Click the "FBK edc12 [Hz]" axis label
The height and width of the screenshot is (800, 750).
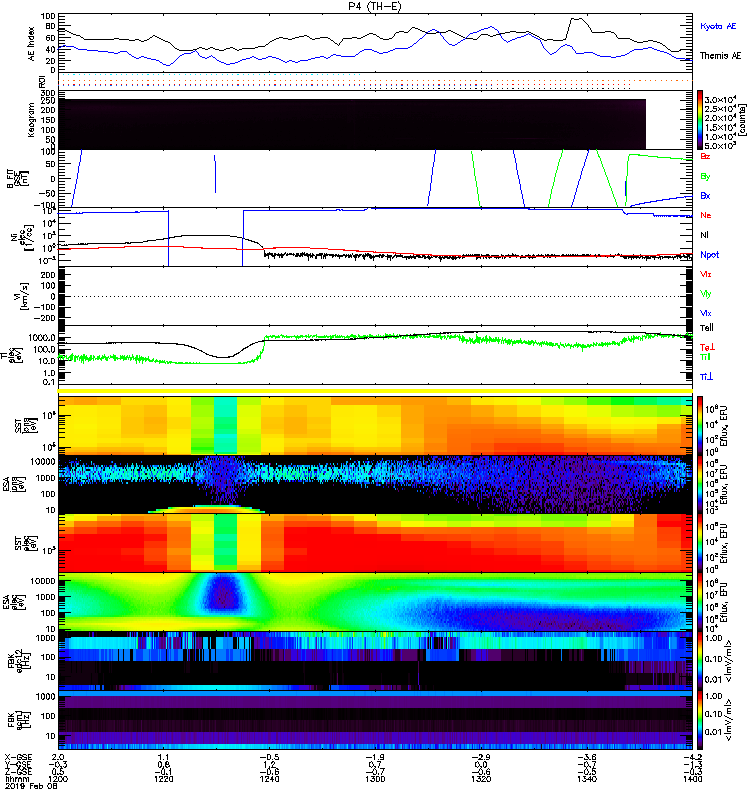tap(20, 661)
